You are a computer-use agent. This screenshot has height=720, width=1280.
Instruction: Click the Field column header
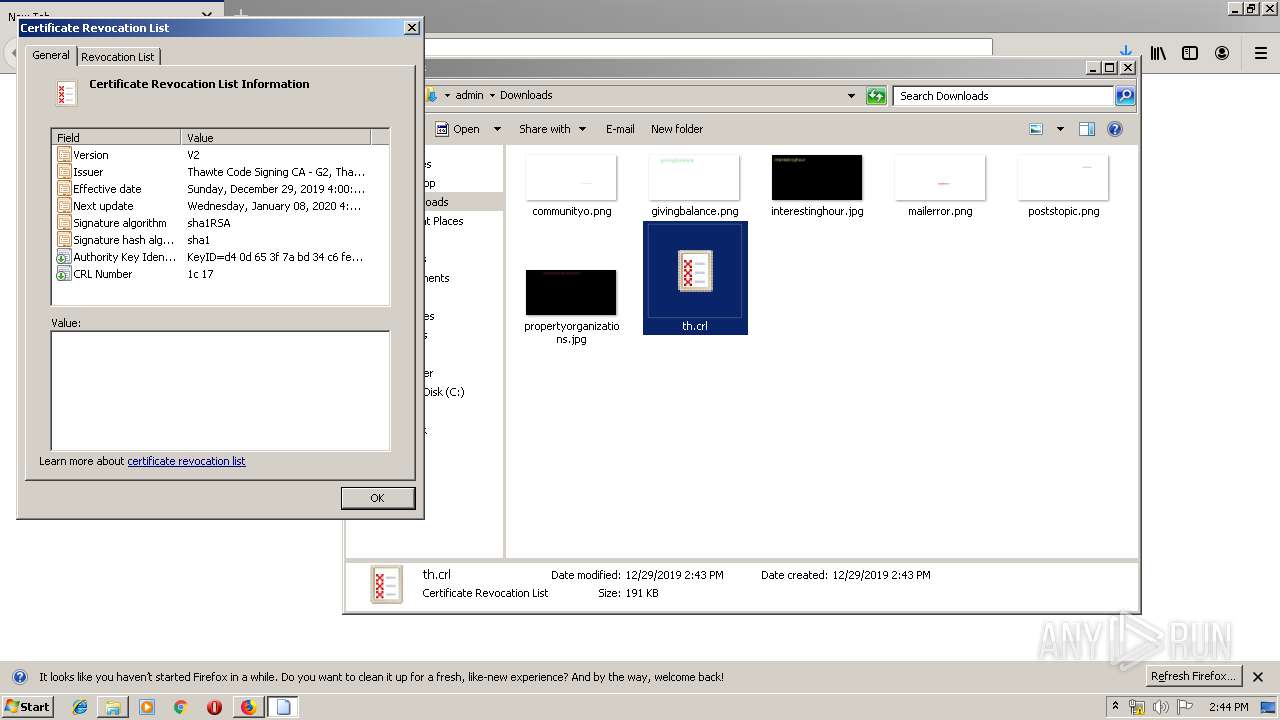(x=116, y=137)
